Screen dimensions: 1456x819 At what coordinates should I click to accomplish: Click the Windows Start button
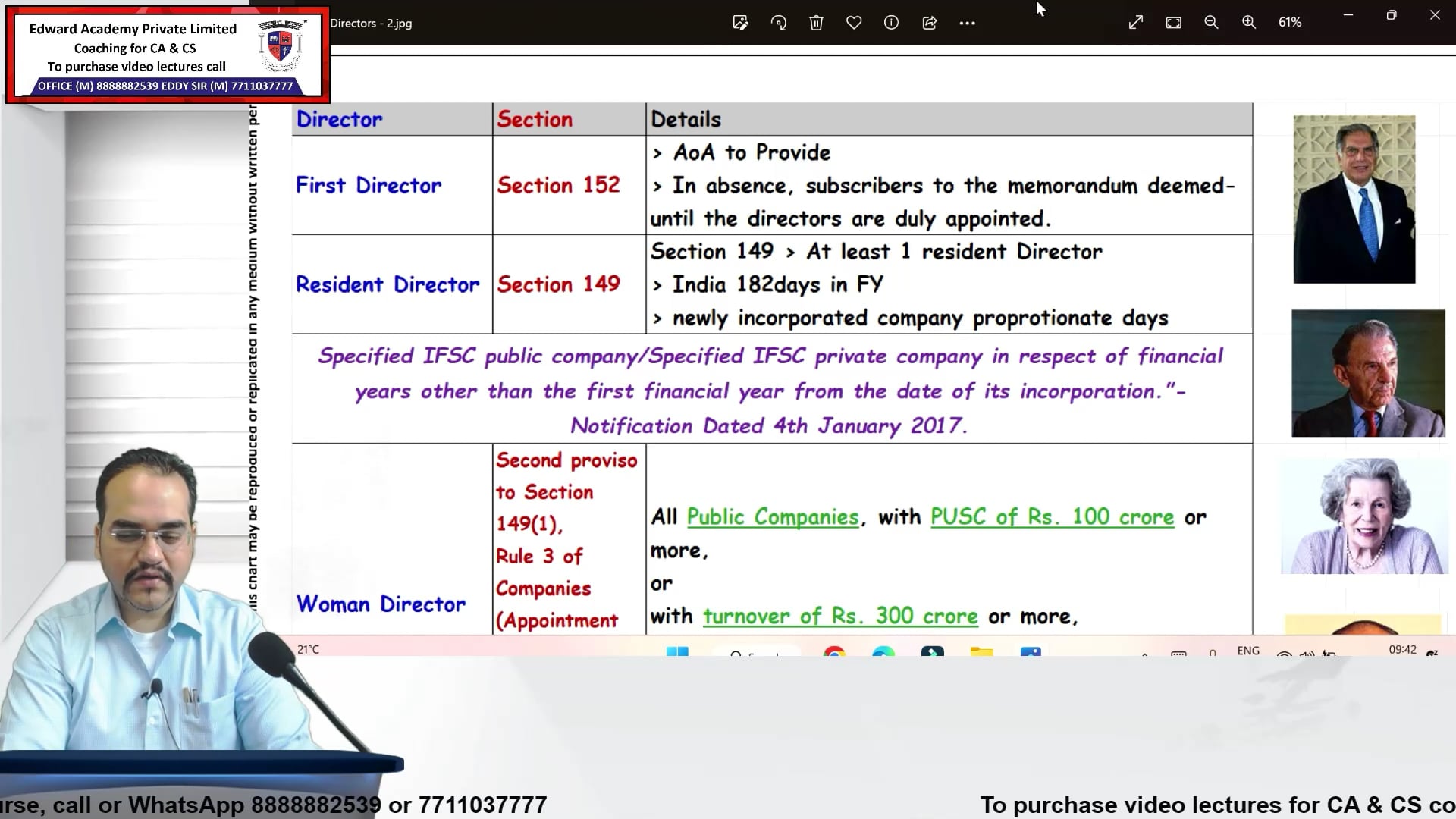coord(677,652)
